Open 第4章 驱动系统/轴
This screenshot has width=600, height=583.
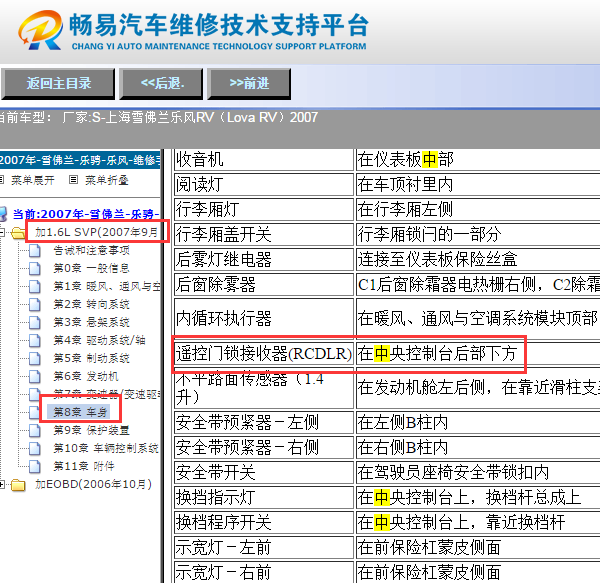(x=99, y=340)
